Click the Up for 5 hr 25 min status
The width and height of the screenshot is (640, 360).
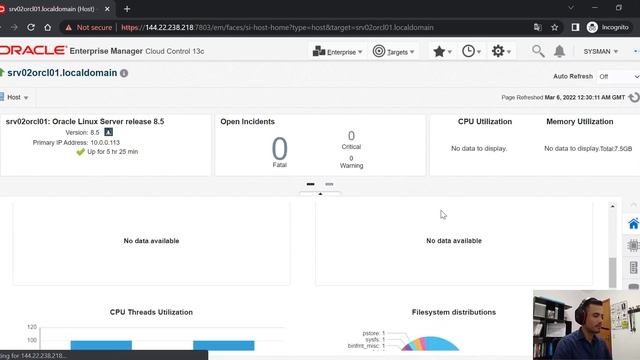(x=113, y=151)
